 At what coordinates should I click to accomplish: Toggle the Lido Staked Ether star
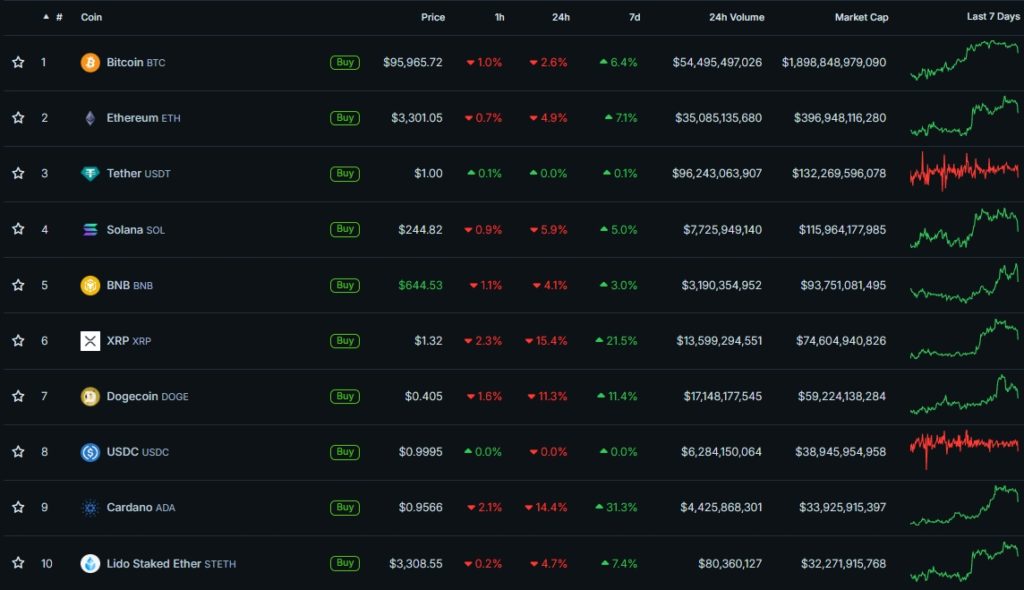tap(18, 563)
